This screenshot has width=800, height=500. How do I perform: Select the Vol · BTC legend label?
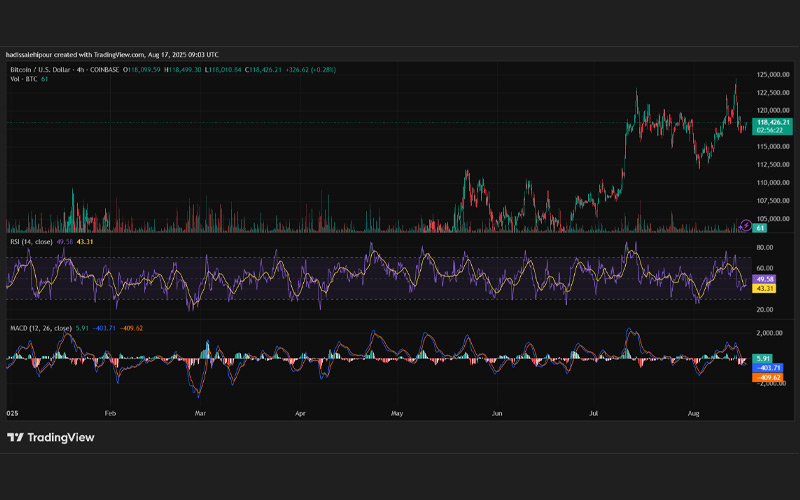[x=24, y=79]
